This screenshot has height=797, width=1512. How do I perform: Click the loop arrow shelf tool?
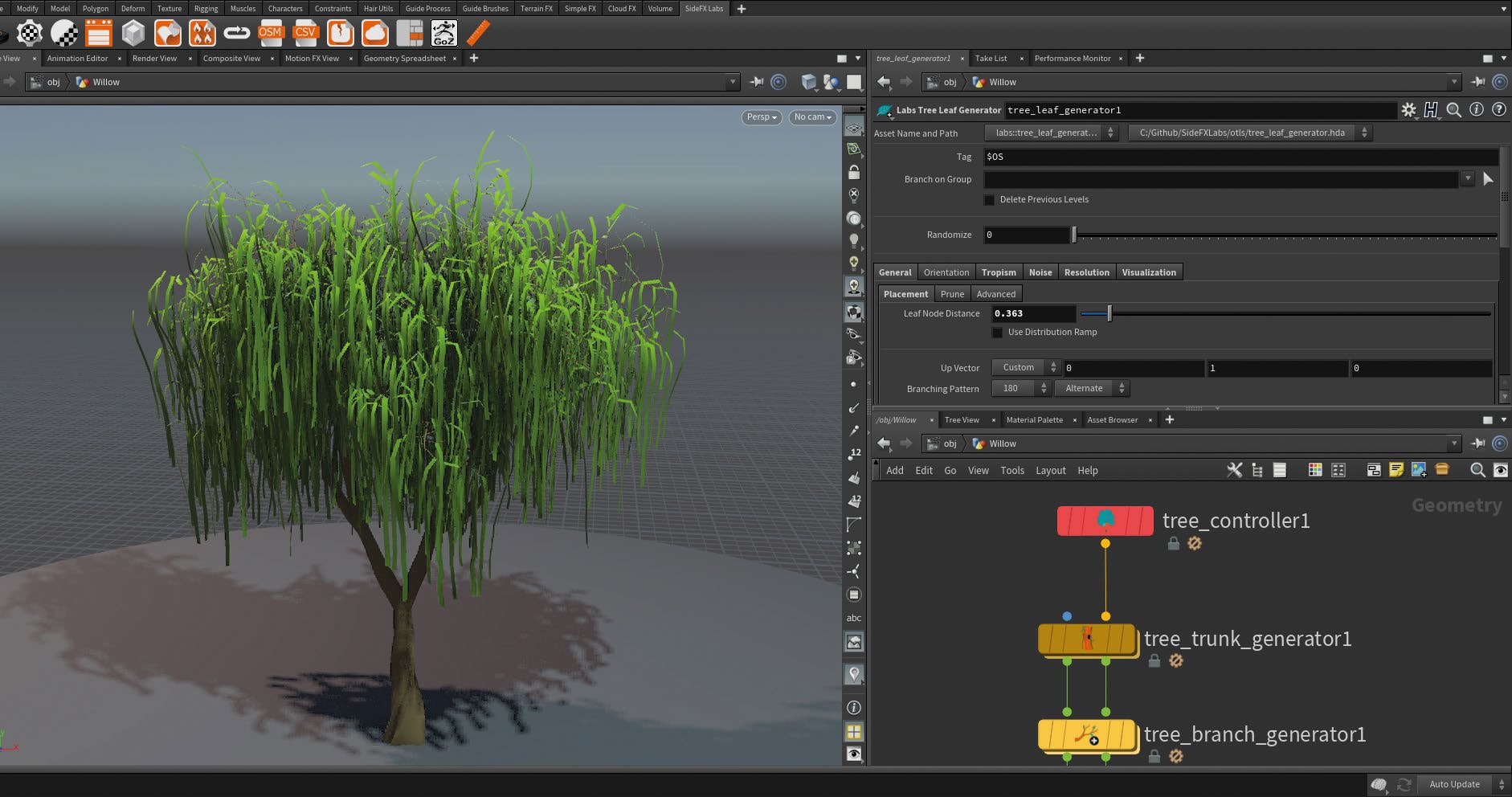[x=237, y=33]
